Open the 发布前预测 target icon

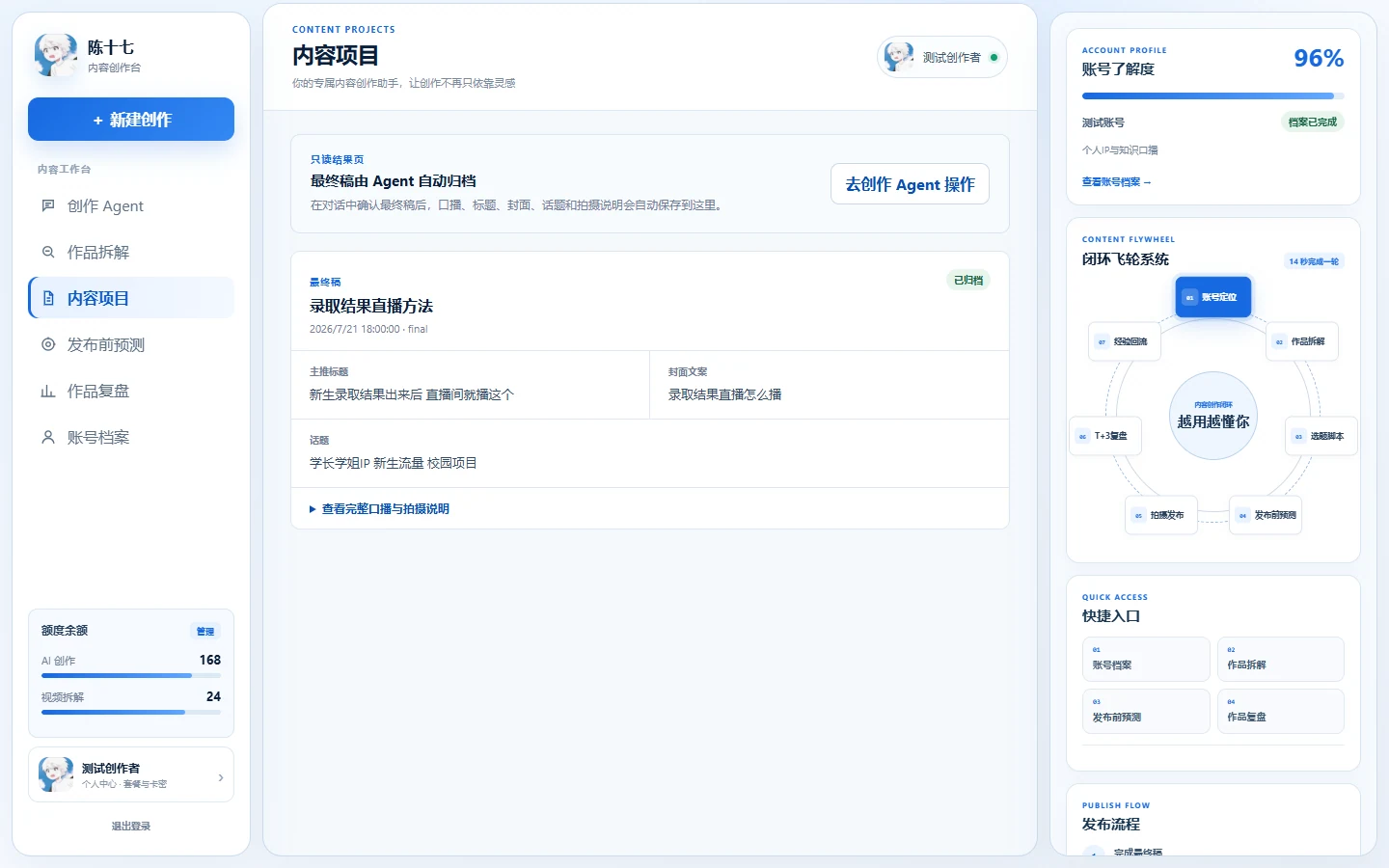[x=48, y=344]
